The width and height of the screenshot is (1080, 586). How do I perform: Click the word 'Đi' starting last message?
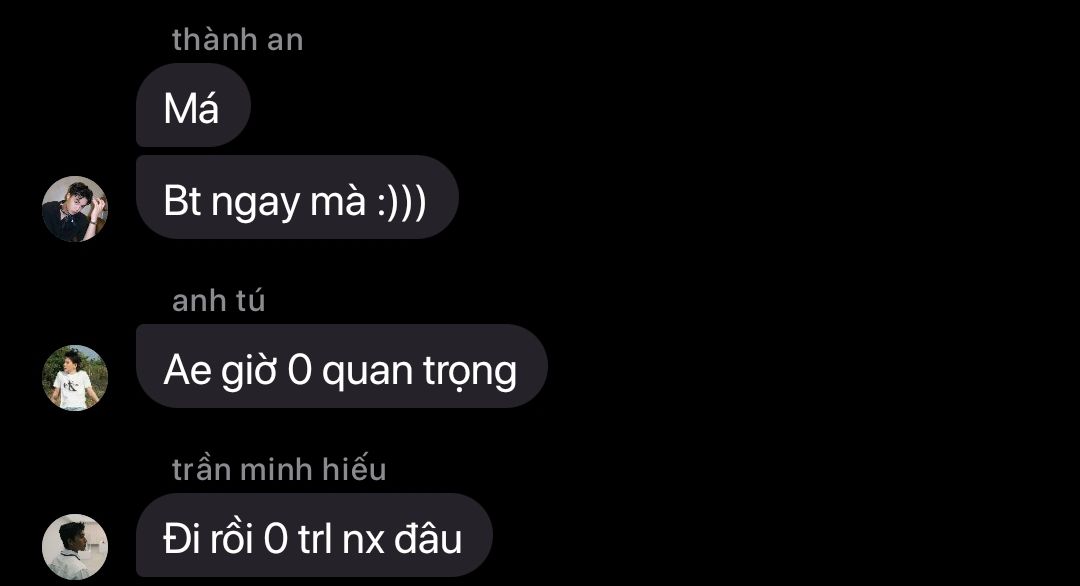click(x=180, y=537)
